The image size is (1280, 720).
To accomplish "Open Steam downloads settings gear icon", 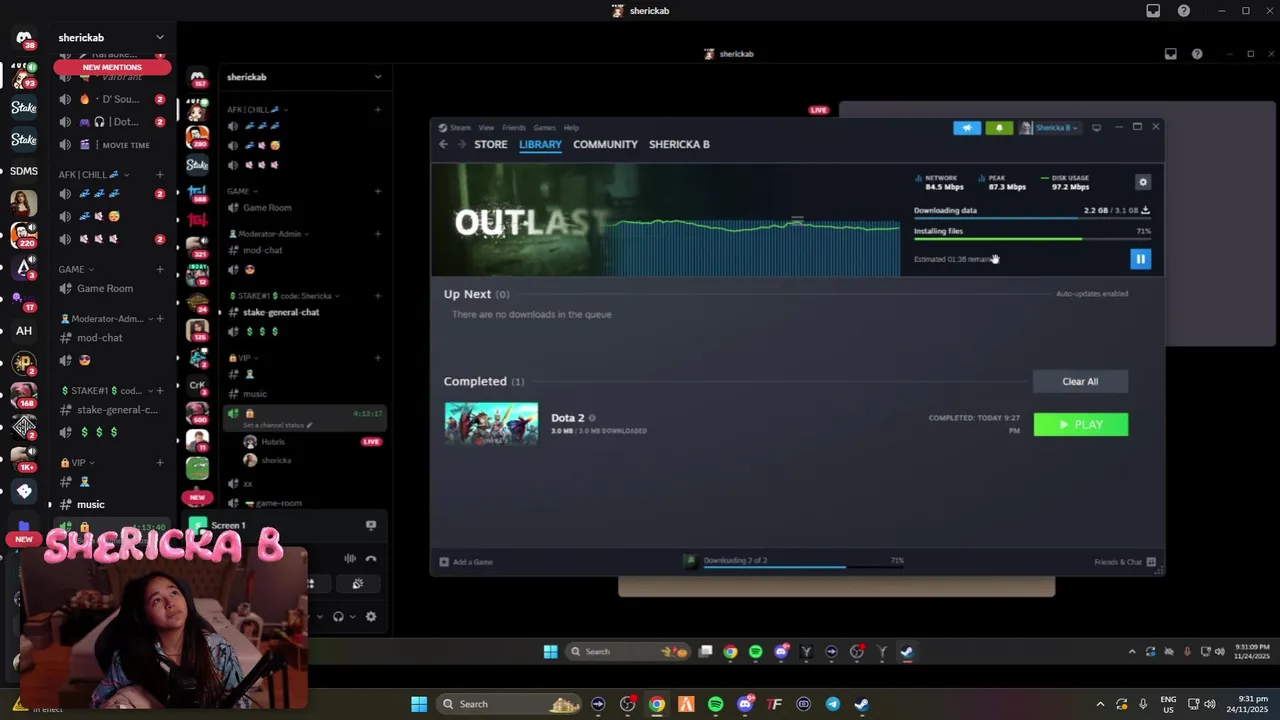I will pyautogui.click(x=1143, y=182).
